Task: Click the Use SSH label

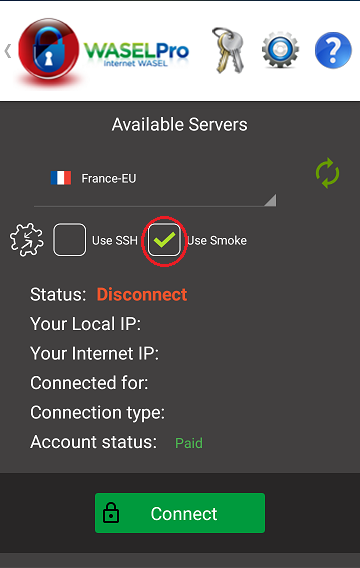Action: (x=115, y=241)
